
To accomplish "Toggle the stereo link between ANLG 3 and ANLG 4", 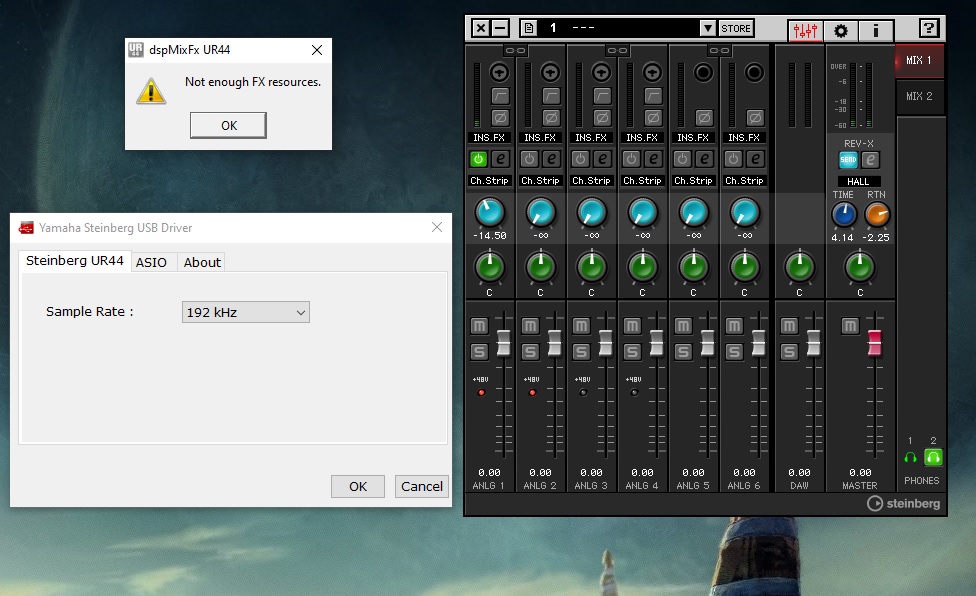I will coord(617,50).
